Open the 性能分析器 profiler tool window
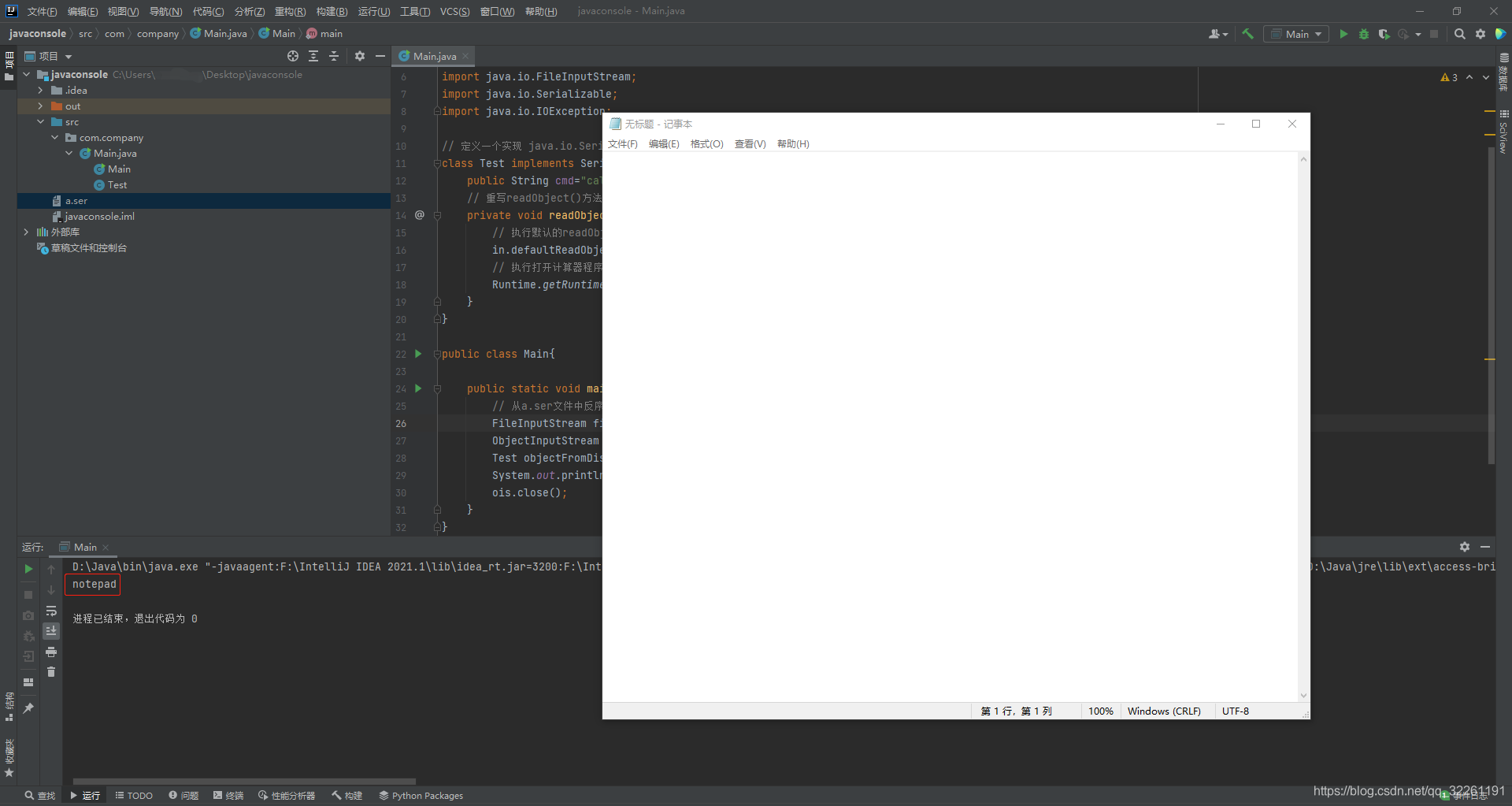The image size is (1512, 806). point(287,796)
